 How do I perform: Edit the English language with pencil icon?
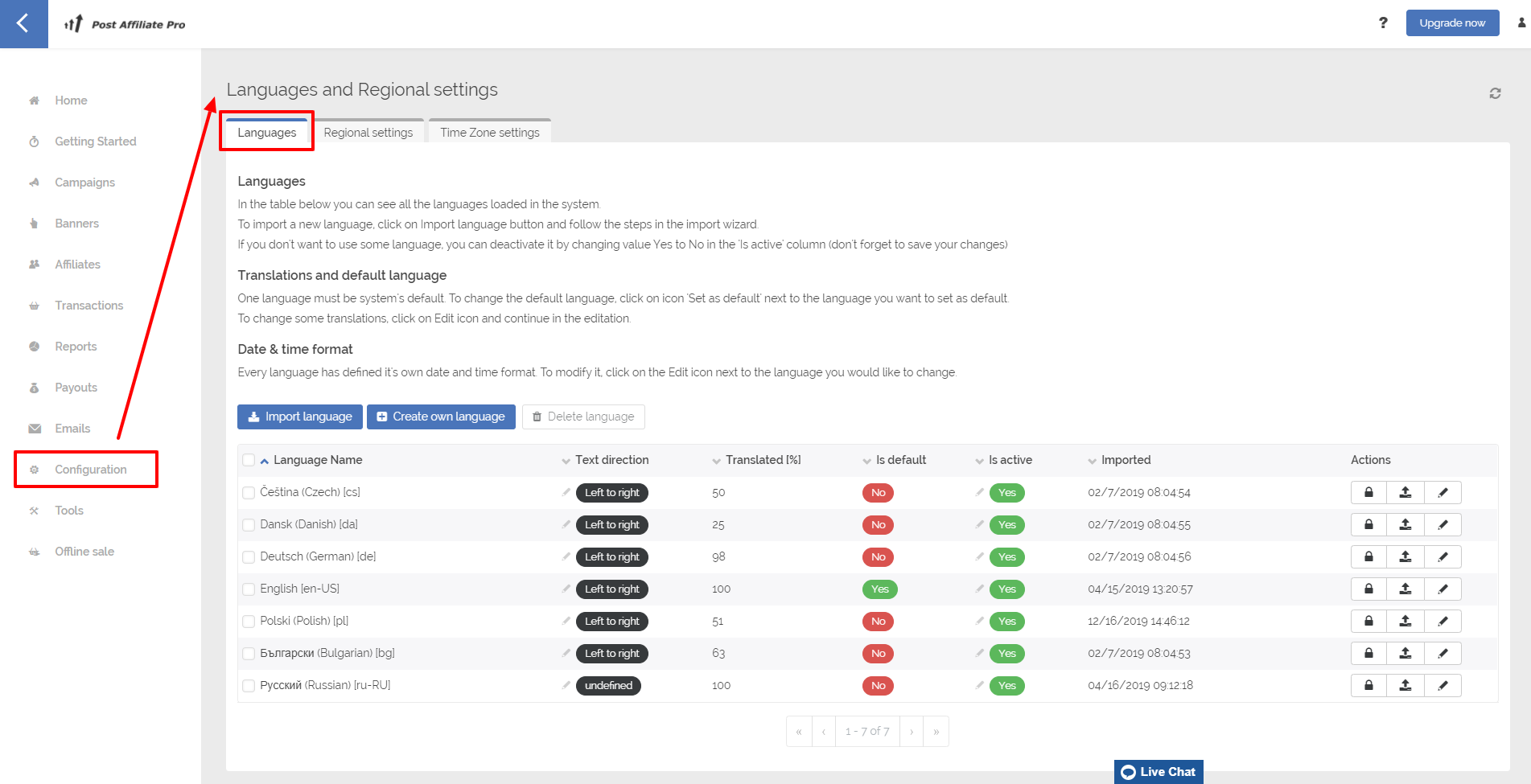[1443, 589]
